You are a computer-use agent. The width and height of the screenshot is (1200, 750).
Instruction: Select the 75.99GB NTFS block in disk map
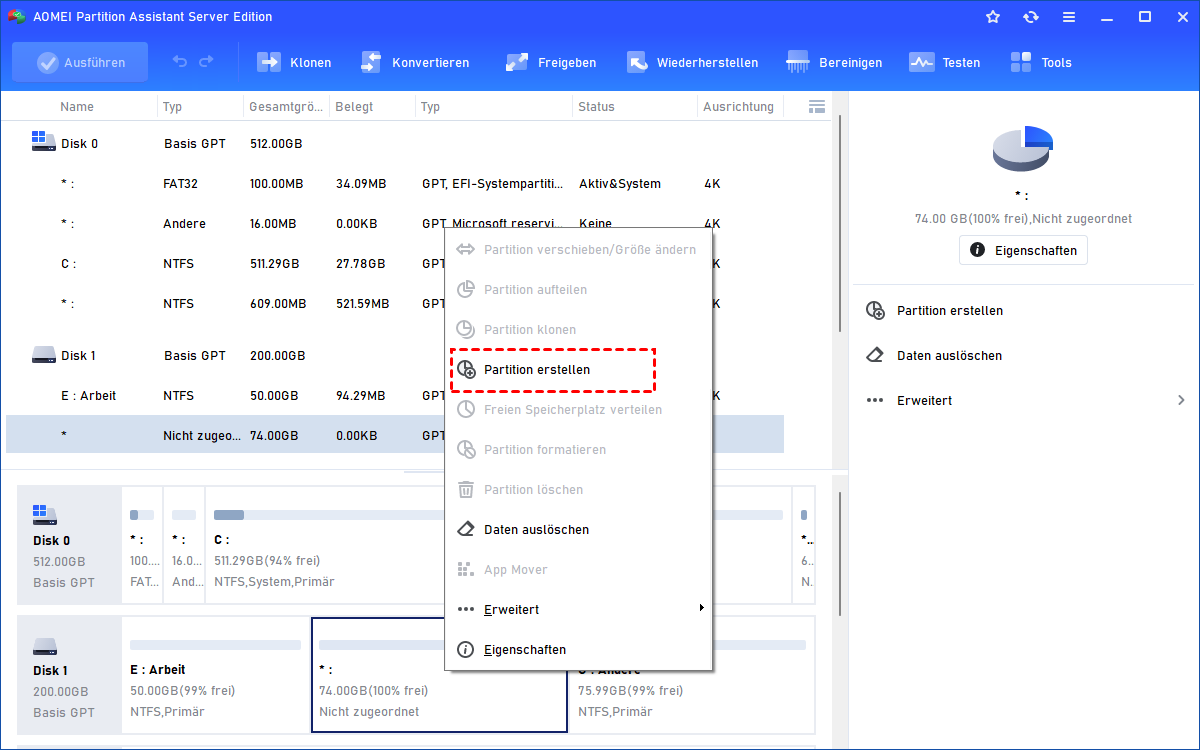(x=692, y=675)
